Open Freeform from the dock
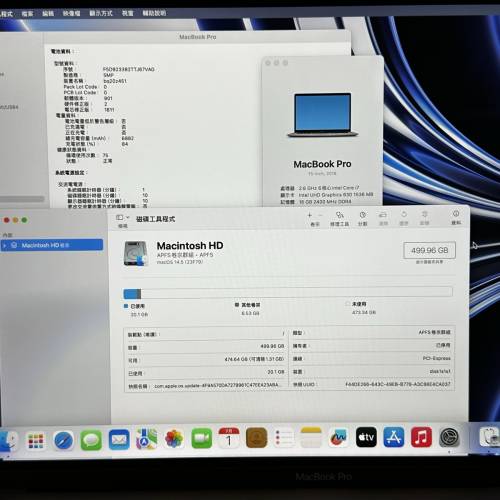 pyautogui.click(x=339, y=437)
